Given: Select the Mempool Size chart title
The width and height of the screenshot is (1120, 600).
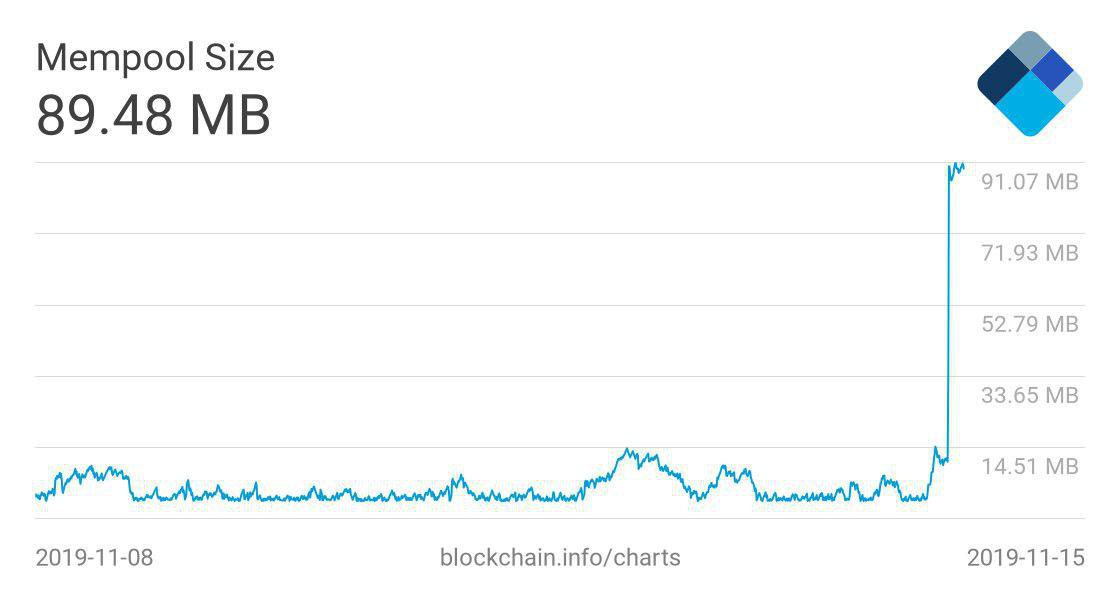Looking at the screenshot, I should click(x=155, y=58).
